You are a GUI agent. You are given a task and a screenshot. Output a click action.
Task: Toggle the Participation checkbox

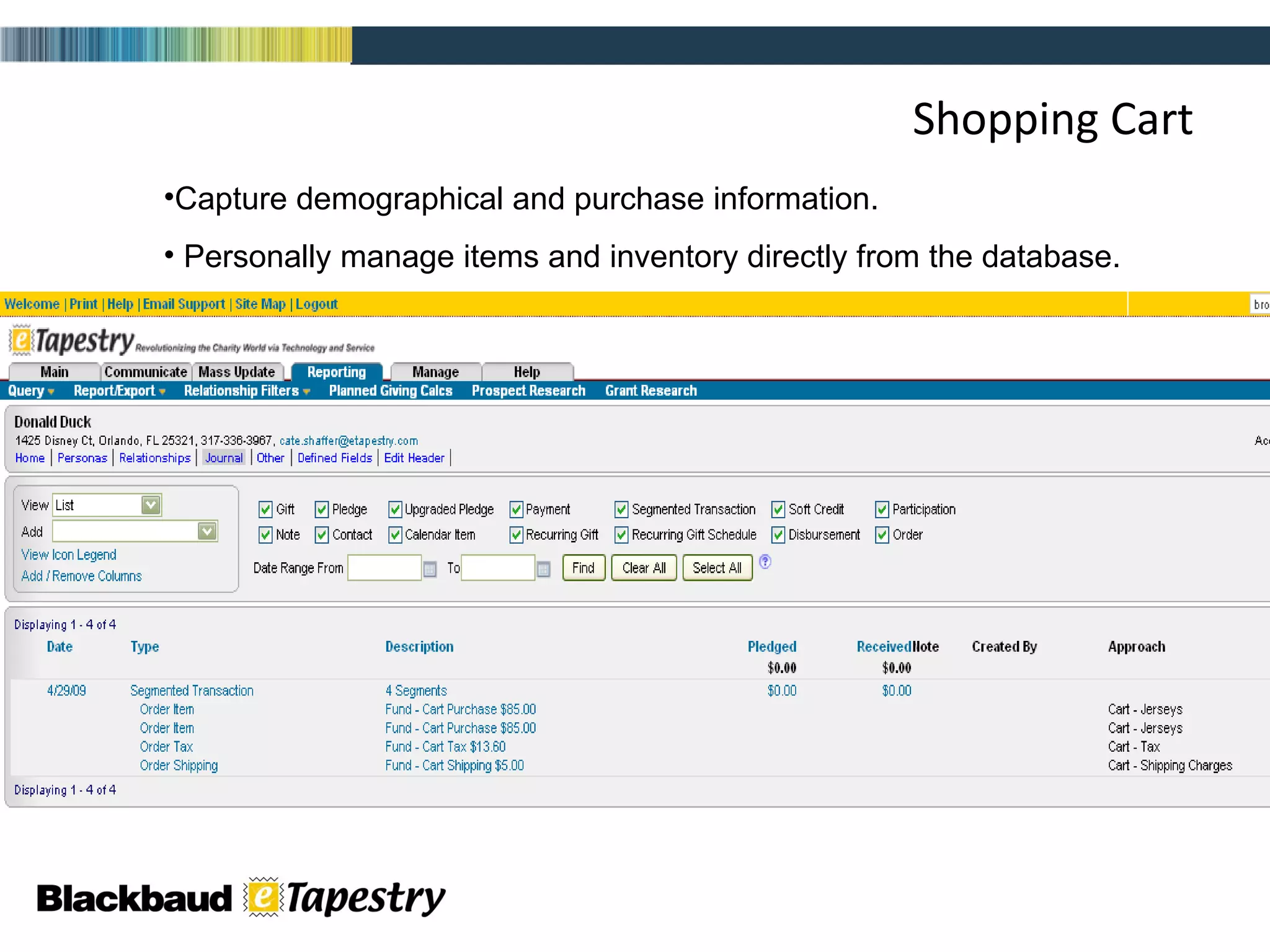point(882,509)
